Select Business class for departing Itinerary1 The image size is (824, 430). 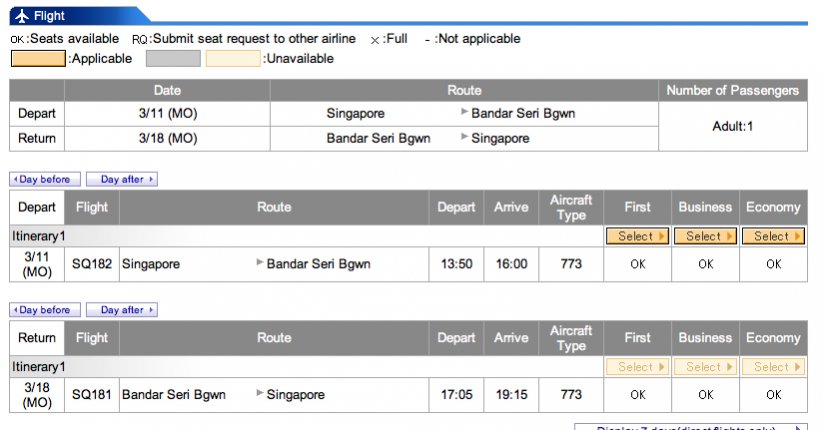coord(705,237)
